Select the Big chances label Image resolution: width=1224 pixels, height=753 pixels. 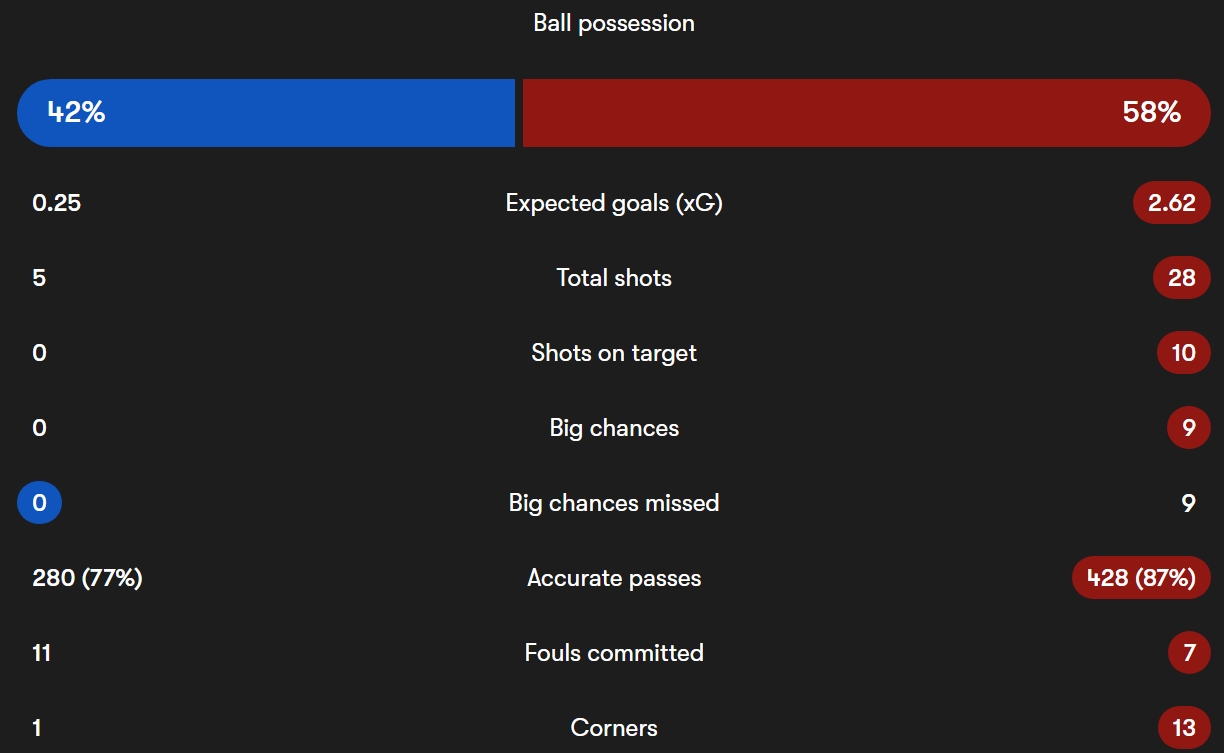(614, 428)
